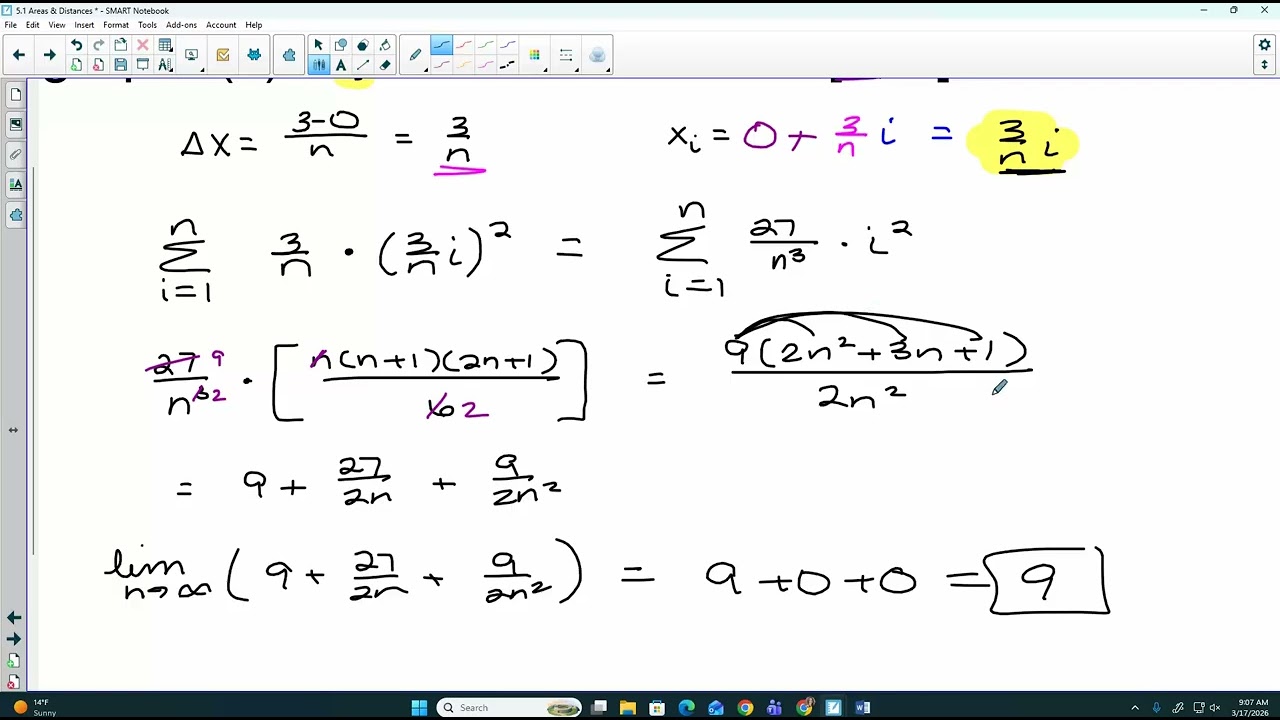Open the Attachments paperclip sidebar tab
This screenshot has height=720, width=1280.
15,155
